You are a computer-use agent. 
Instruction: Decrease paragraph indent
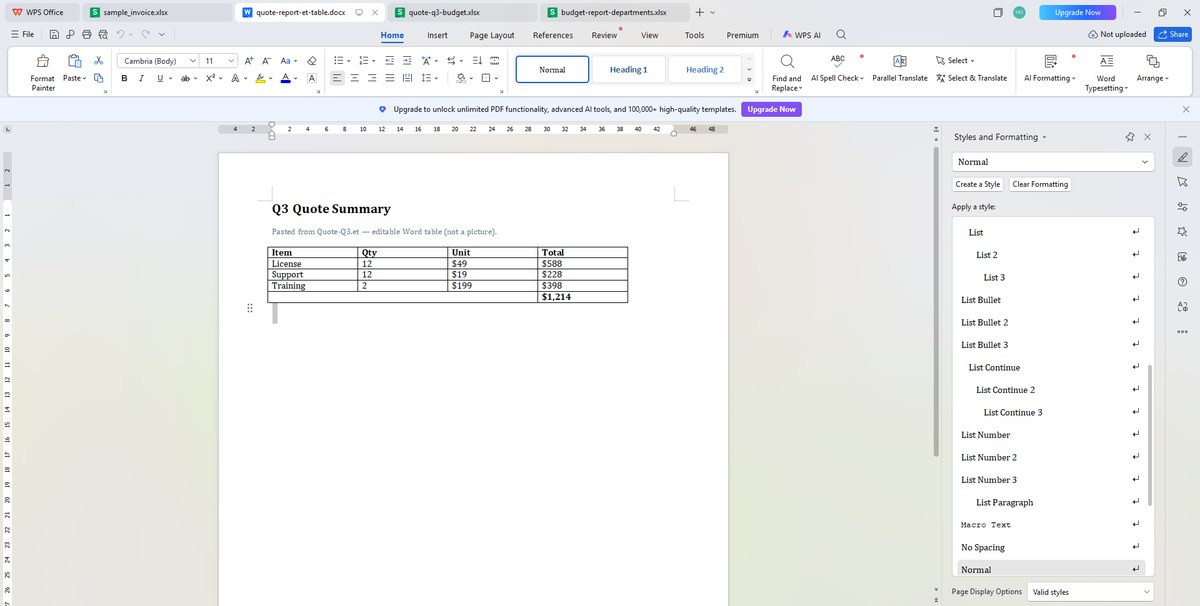(390, 60)
